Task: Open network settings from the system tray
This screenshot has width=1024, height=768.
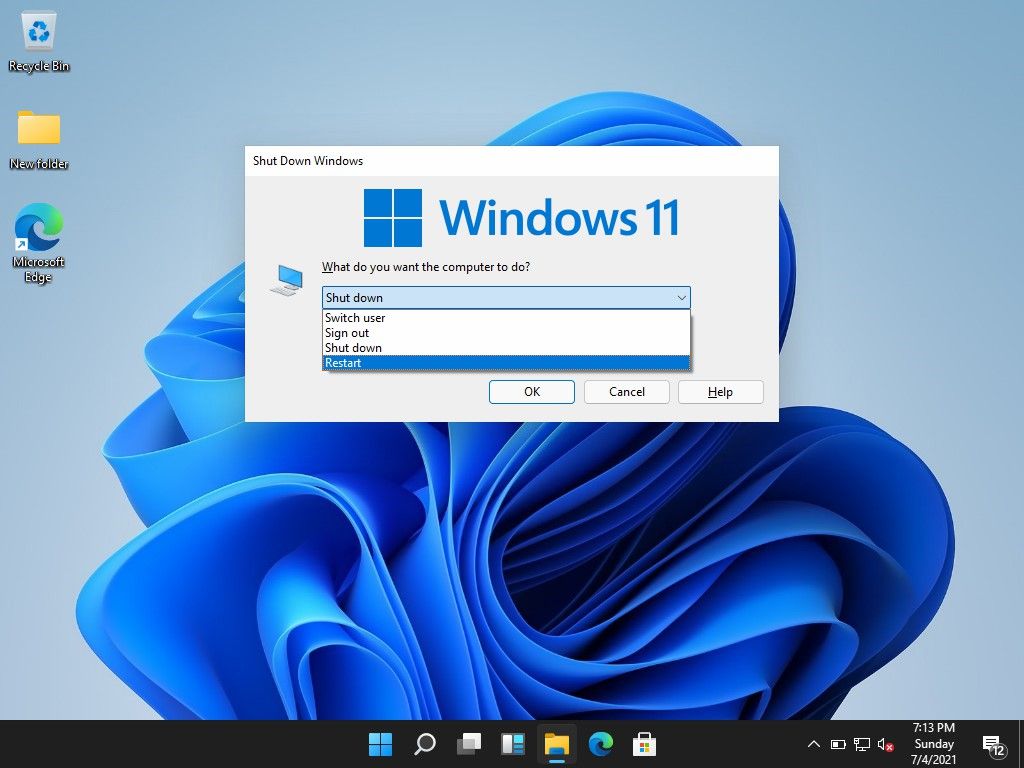Action: (x=861, y=744)
